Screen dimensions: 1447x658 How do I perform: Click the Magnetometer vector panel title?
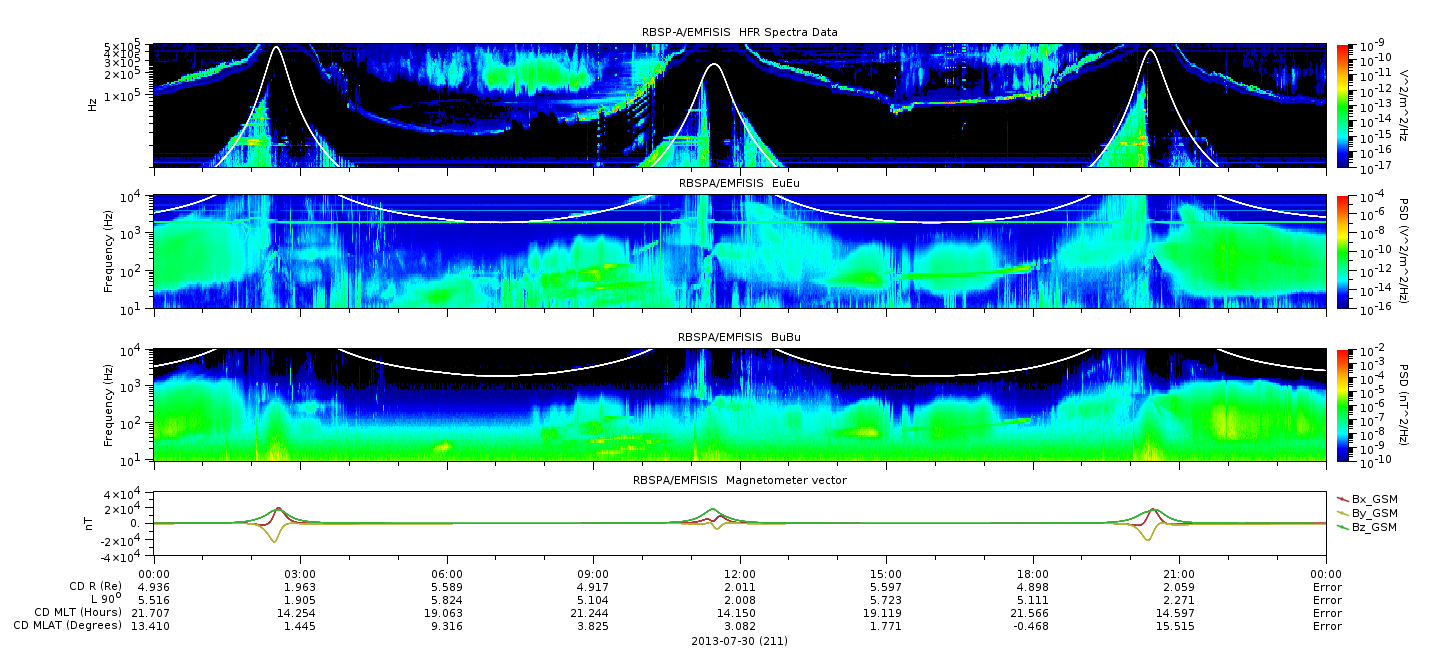(740, 480)
